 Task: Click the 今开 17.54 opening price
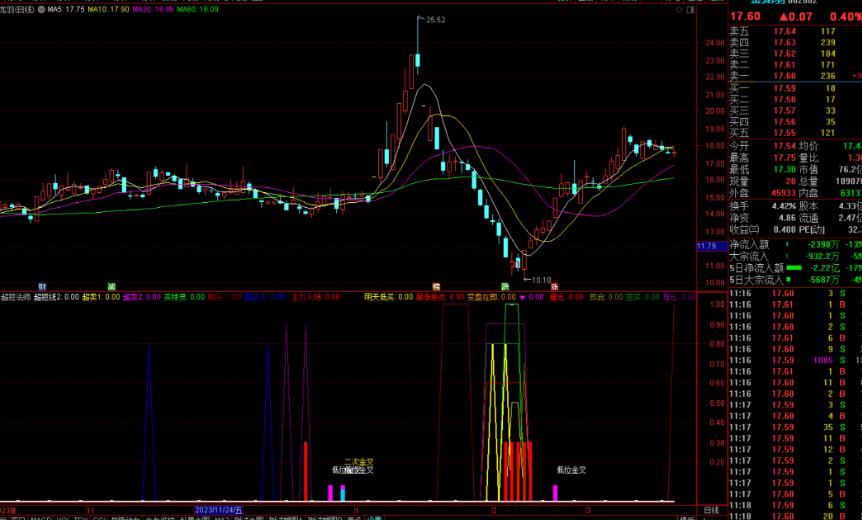click(x=784, y=146)
